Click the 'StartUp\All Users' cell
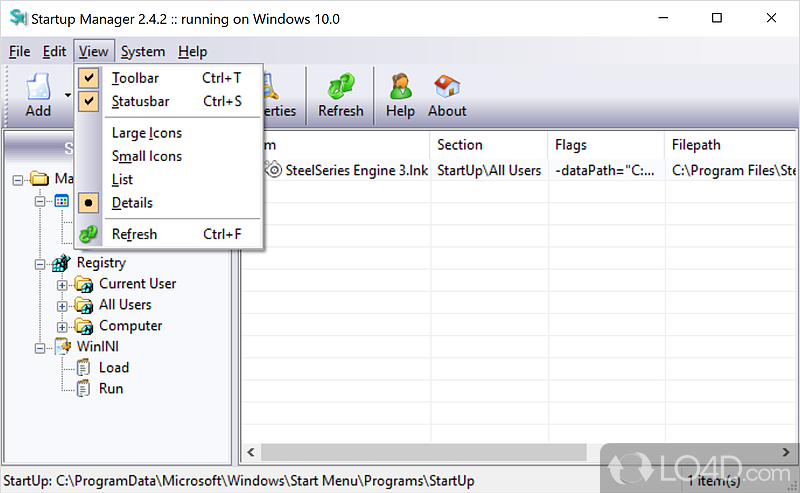 click(489, 170)
